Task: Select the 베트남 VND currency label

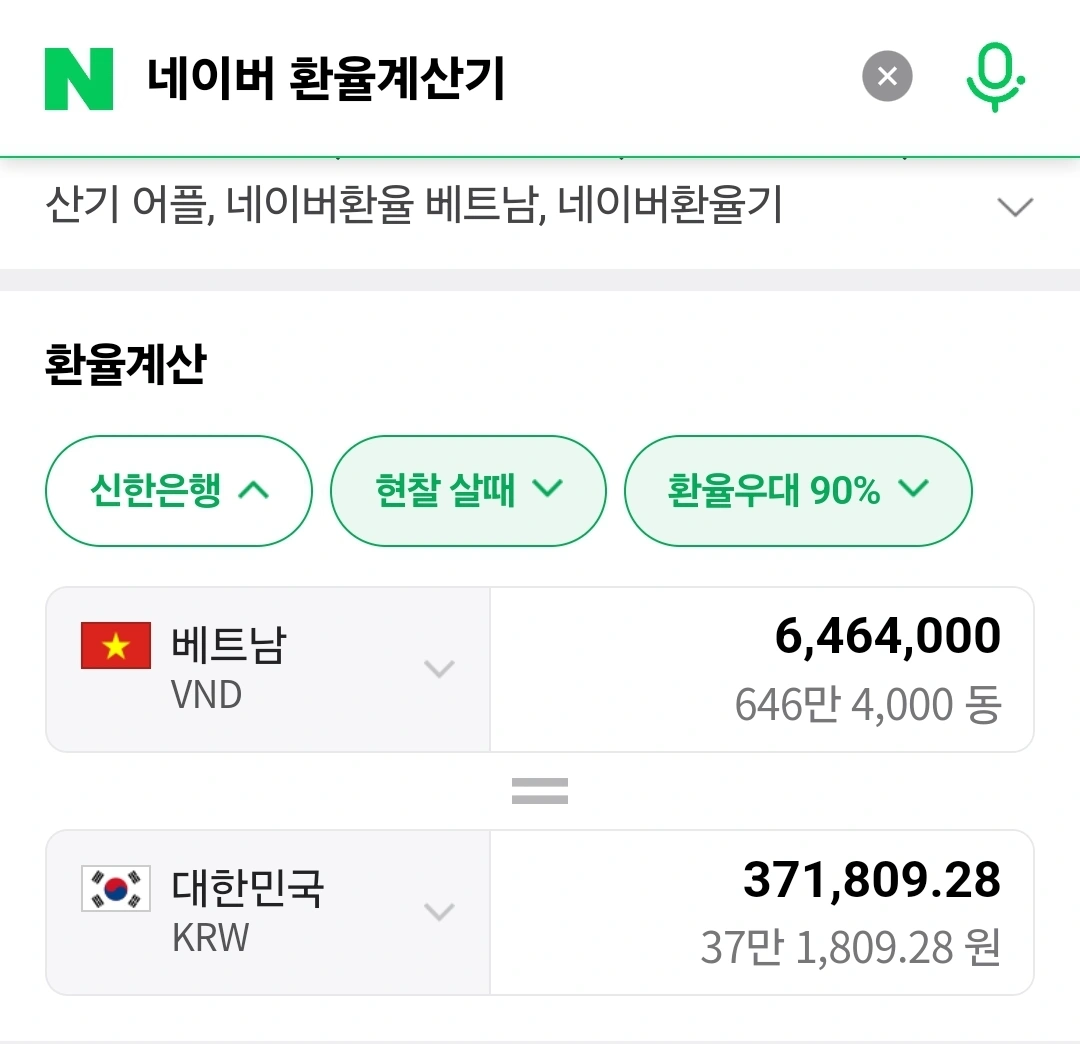Action: click(228, 667)
